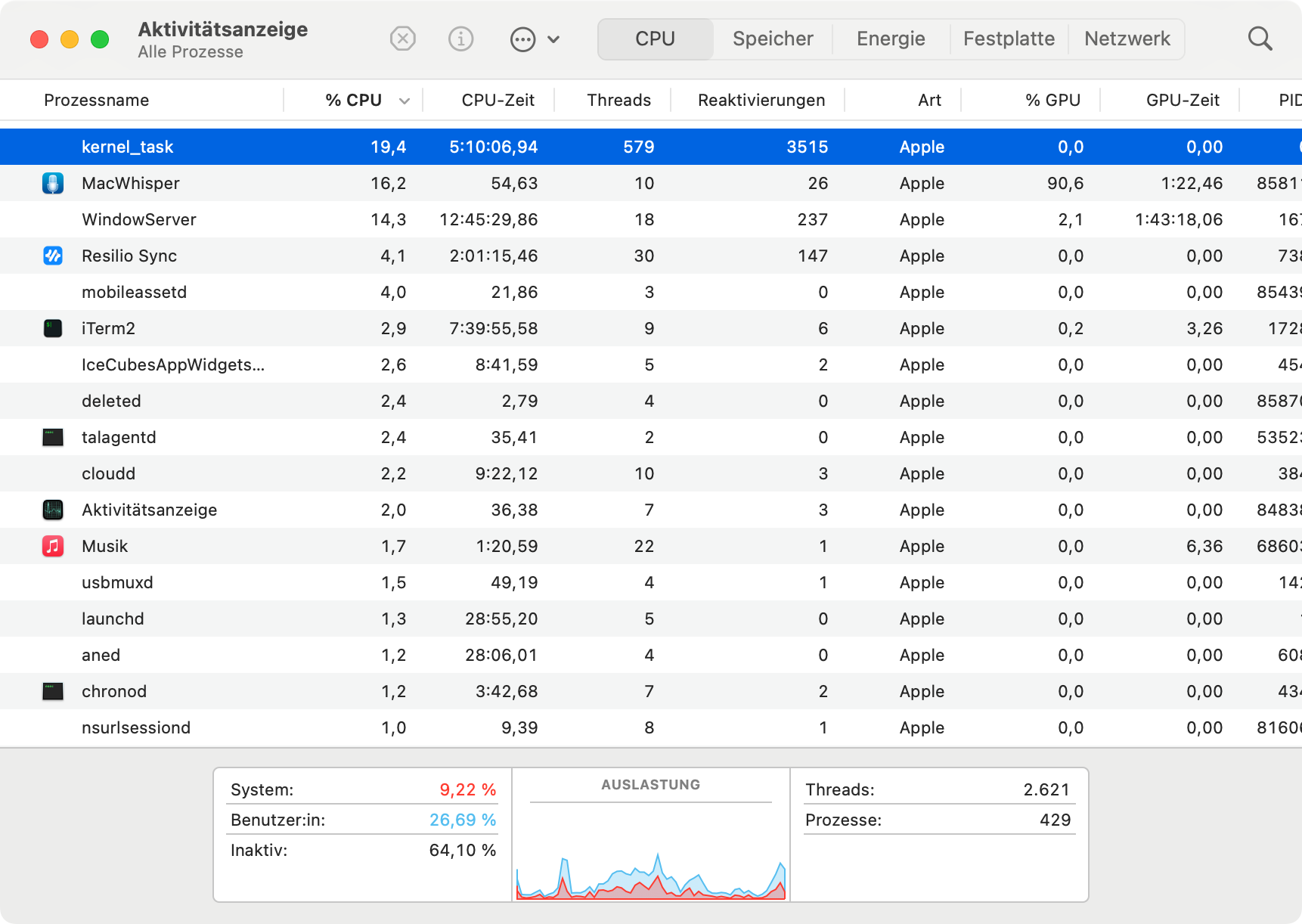
Task: Select the IceCubesAppWidgets… process name
Action: [173, 364]
